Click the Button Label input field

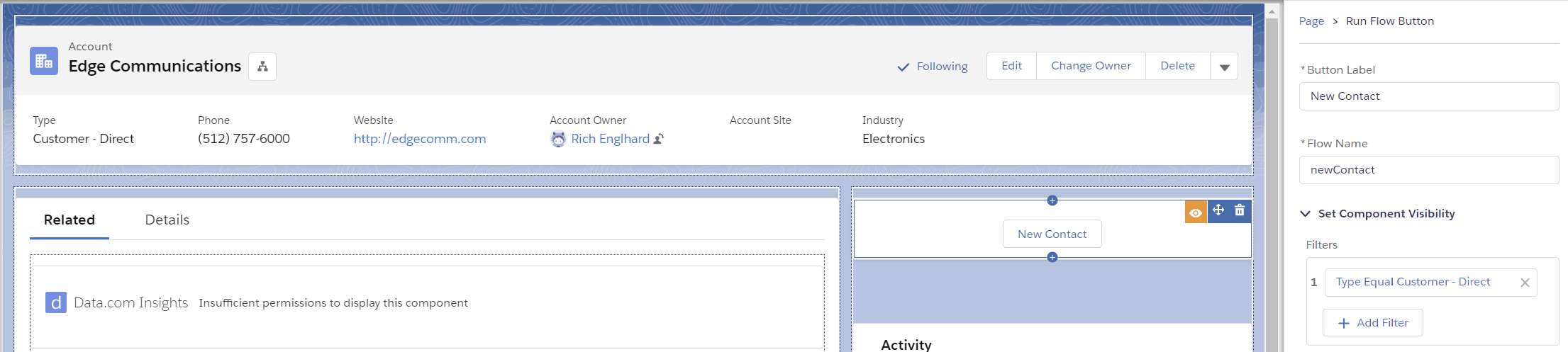click(1428, 96)
